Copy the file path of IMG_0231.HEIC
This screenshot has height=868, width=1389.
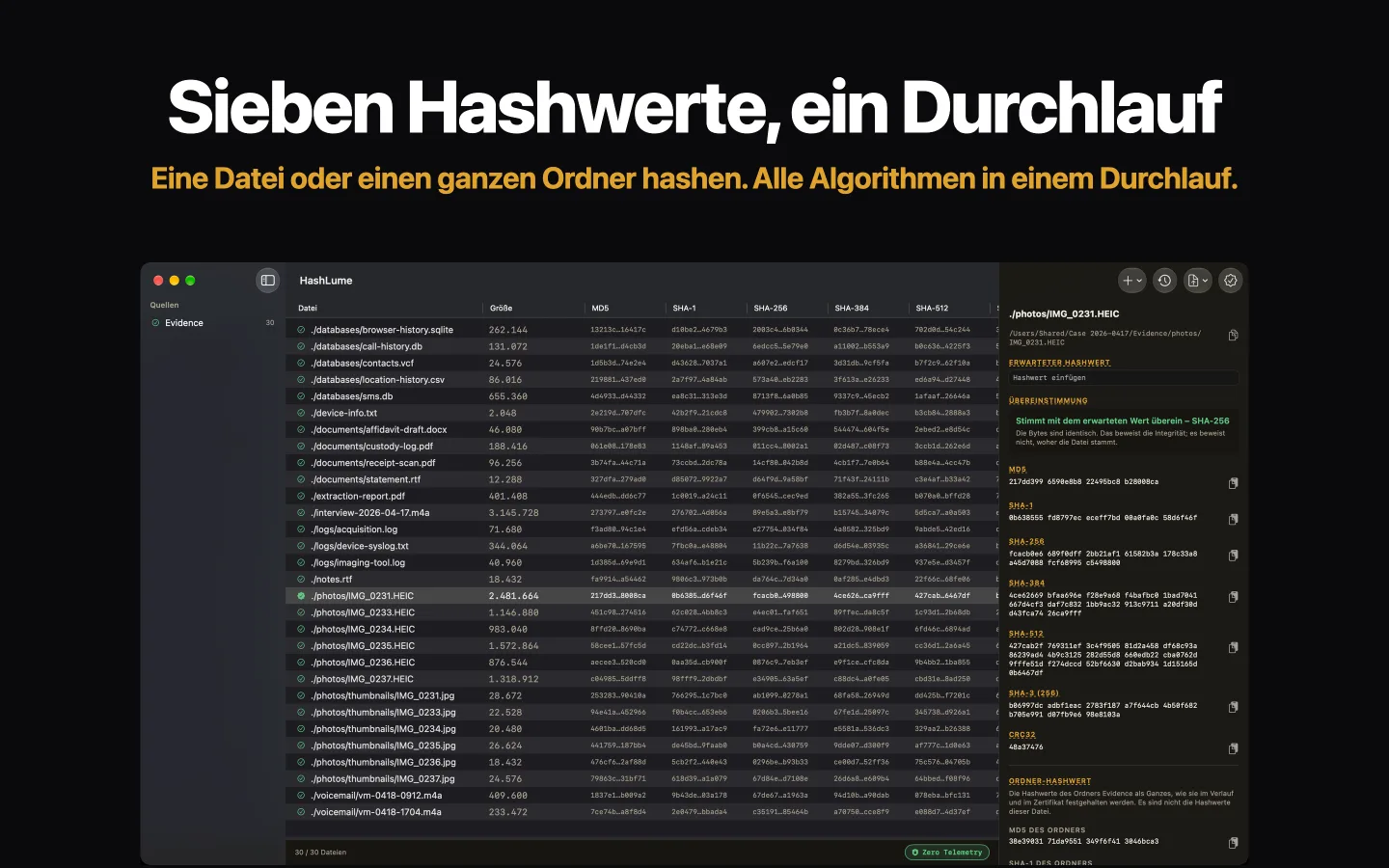(x=1233, y=336)
